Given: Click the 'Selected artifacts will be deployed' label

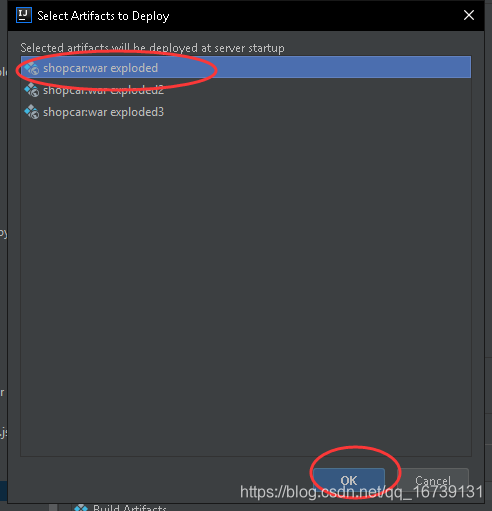Looking at the screenshot, I should tap(152, 48).
